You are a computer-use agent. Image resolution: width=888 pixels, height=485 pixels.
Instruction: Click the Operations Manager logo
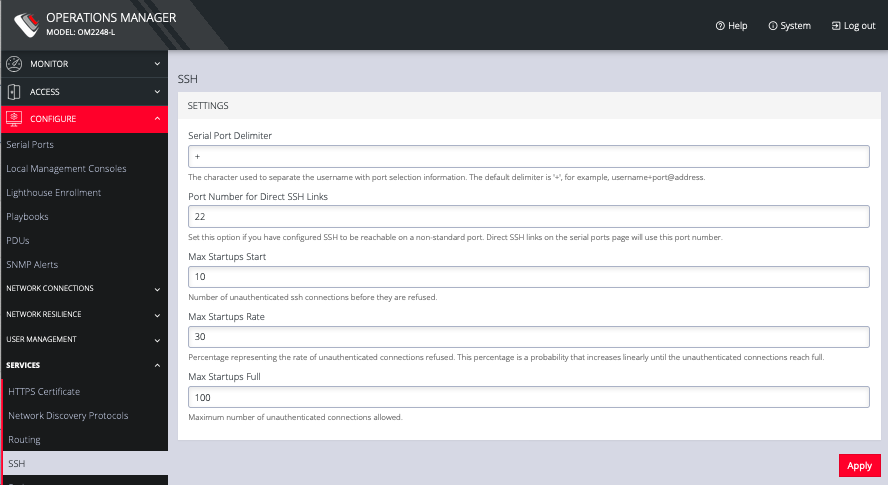[x=25, y=24]
